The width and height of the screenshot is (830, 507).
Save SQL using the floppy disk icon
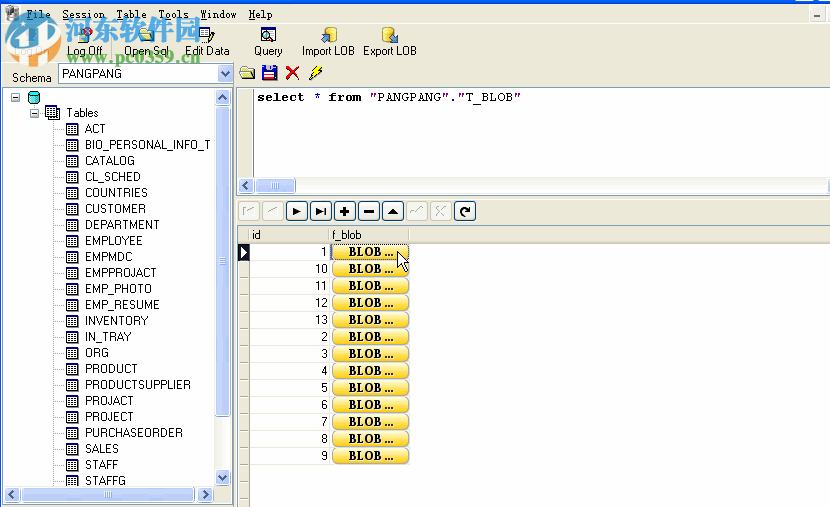269,73
